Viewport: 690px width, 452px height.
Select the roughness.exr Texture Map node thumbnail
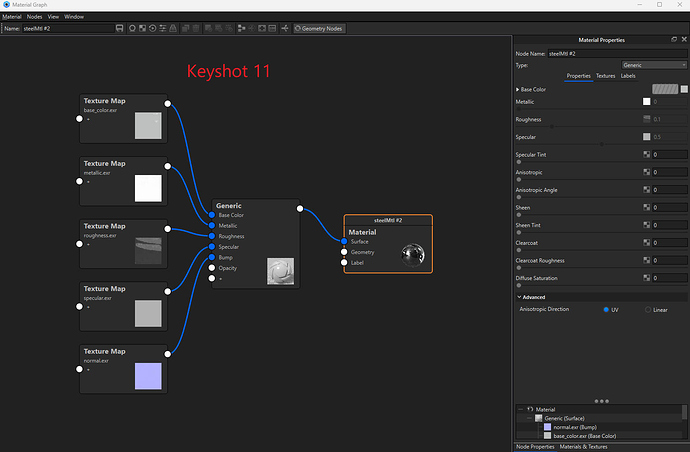pos(148,251)
